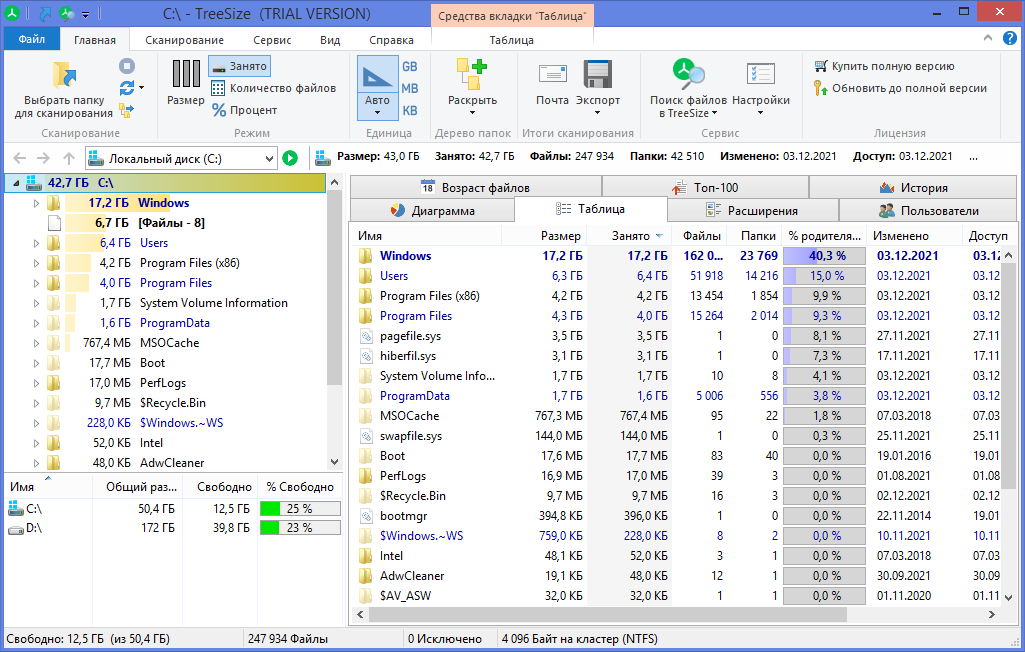Sort table by the Изменено column header

(915, 236)
